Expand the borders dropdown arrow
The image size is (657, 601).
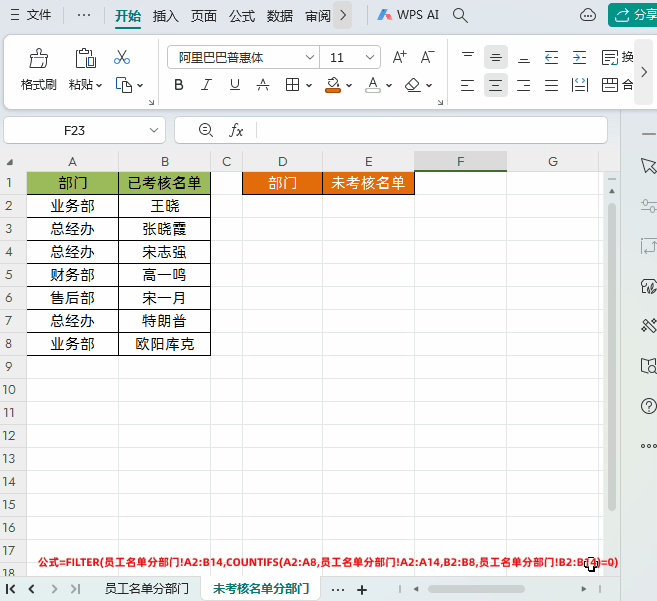[309, 85]
